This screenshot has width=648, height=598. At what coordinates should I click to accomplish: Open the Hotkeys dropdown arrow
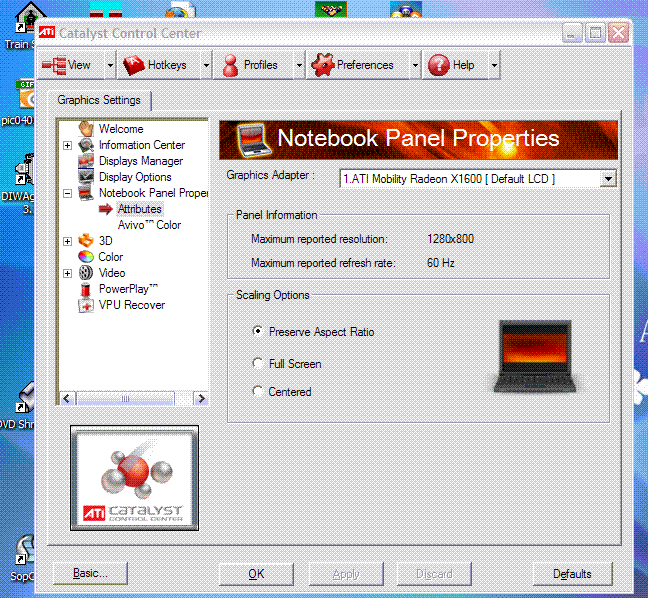(x=206, y=65)
